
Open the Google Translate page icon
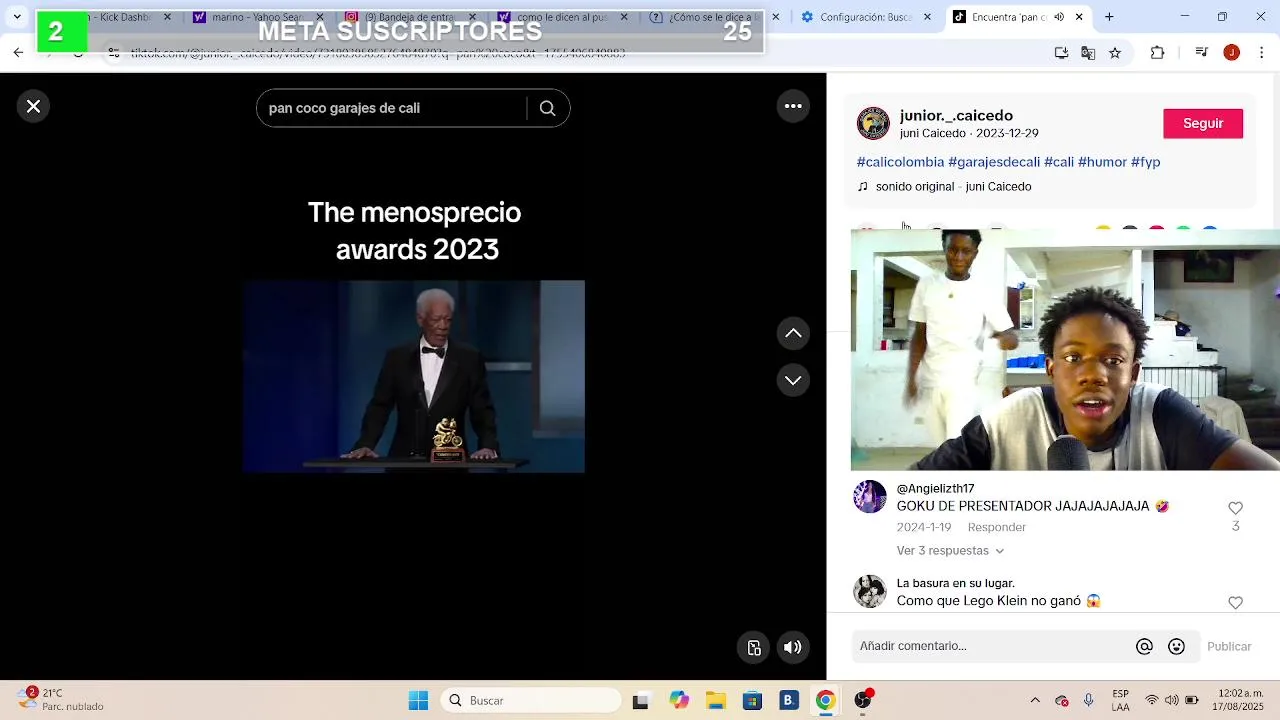[x=1088, y=53]
